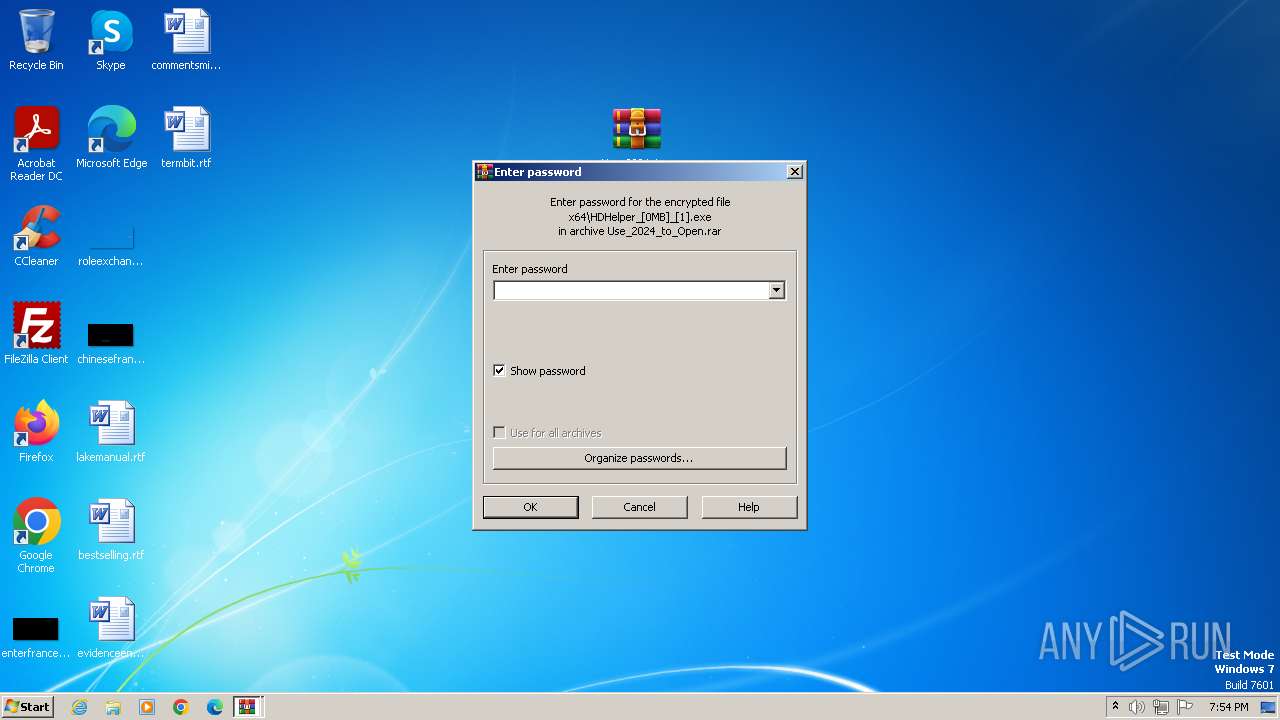Click the taskbar clock showing 7:54 PM
This screenshot has width=1280, height=720.
coord(1228,707)
